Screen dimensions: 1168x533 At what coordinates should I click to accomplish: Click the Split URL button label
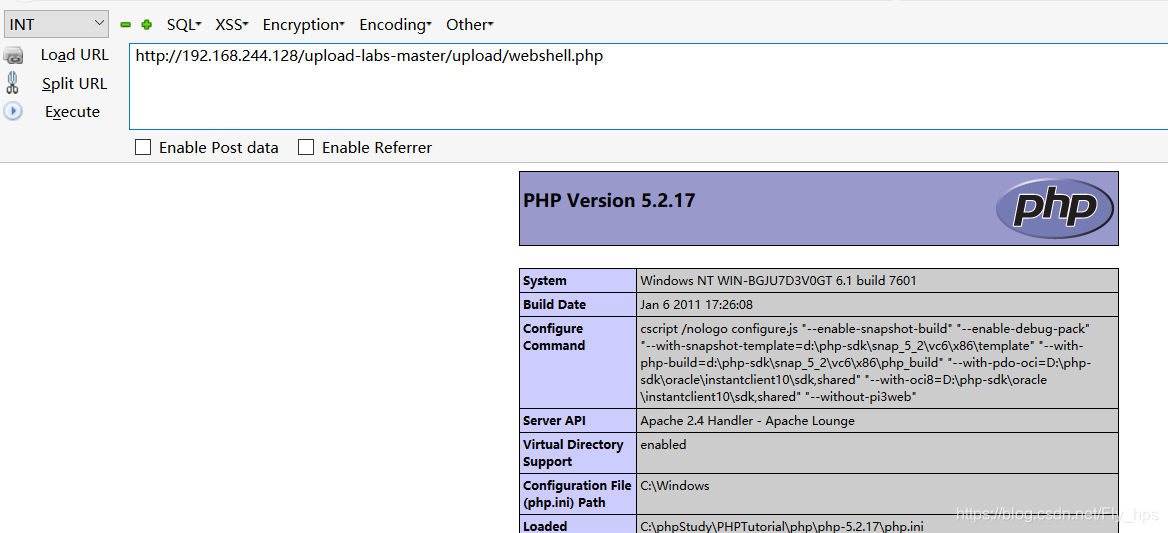[x=74, y=83]
